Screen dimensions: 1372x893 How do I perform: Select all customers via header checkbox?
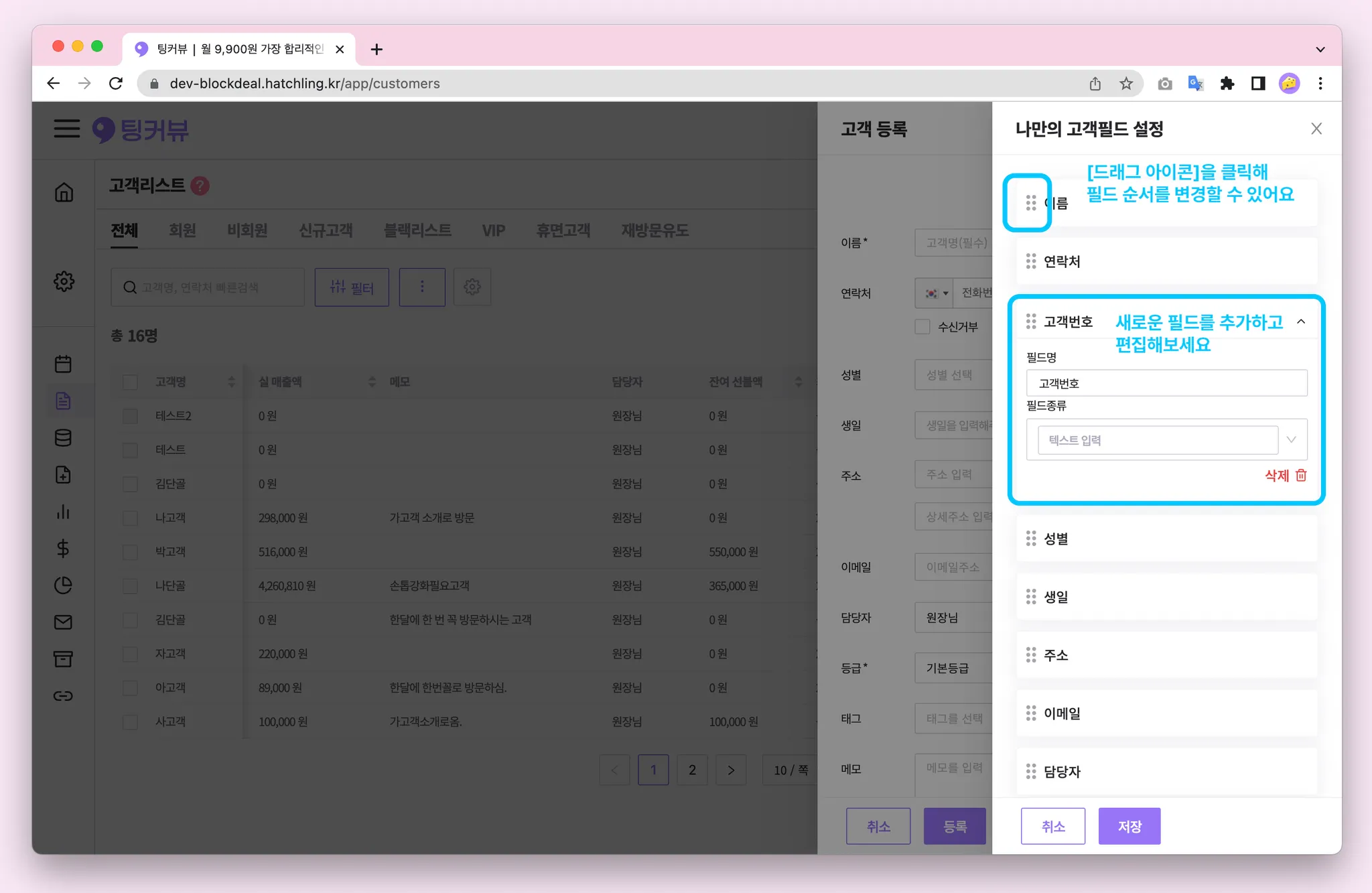point(130,382)
